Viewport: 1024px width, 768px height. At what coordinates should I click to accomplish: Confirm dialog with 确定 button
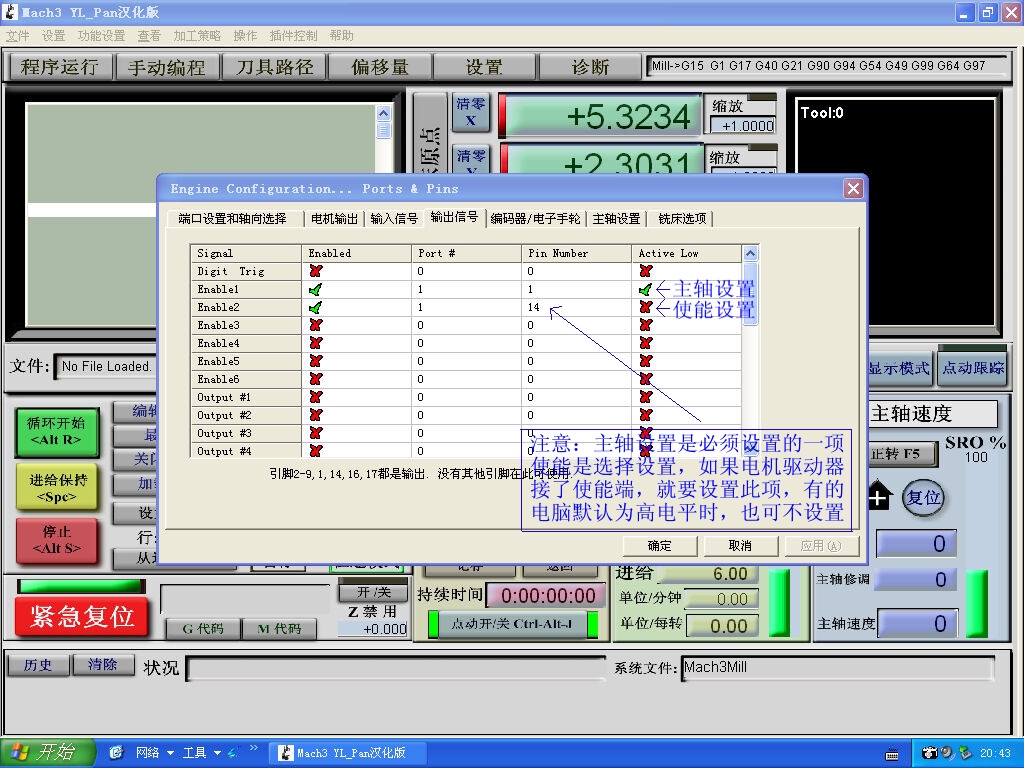click(x=660, y=546)
